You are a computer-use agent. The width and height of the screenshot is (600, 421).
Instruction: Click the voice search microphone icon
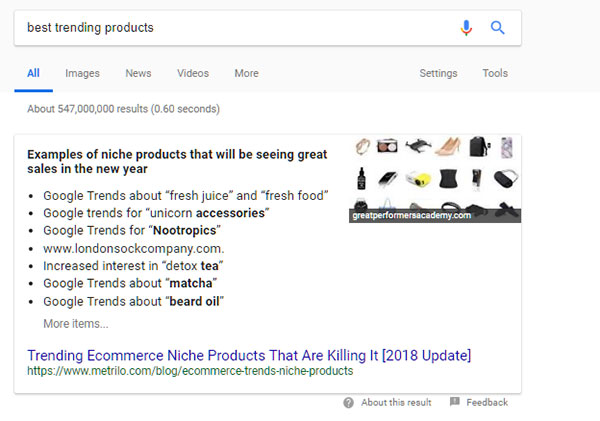(466, 28)
